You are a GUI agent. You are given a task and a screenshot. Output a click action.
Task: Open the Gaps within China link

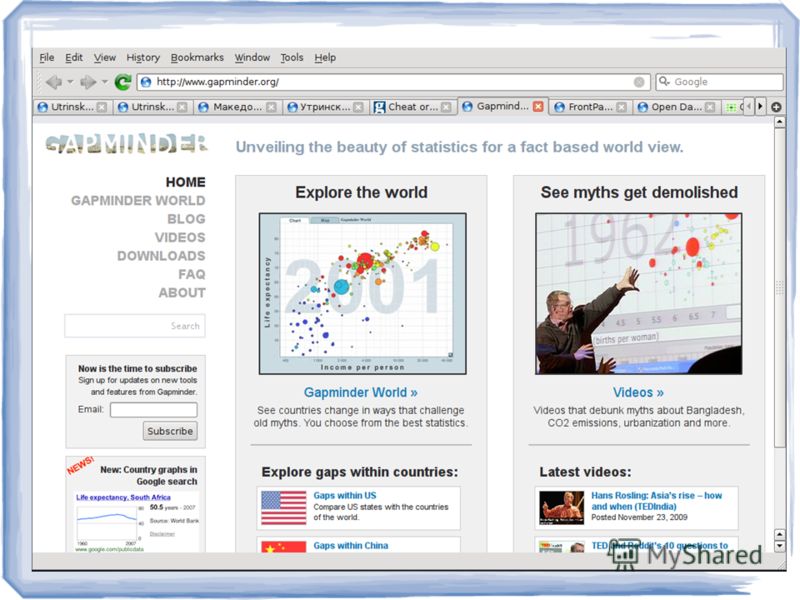pyautogui.click(x=351, y=545)
